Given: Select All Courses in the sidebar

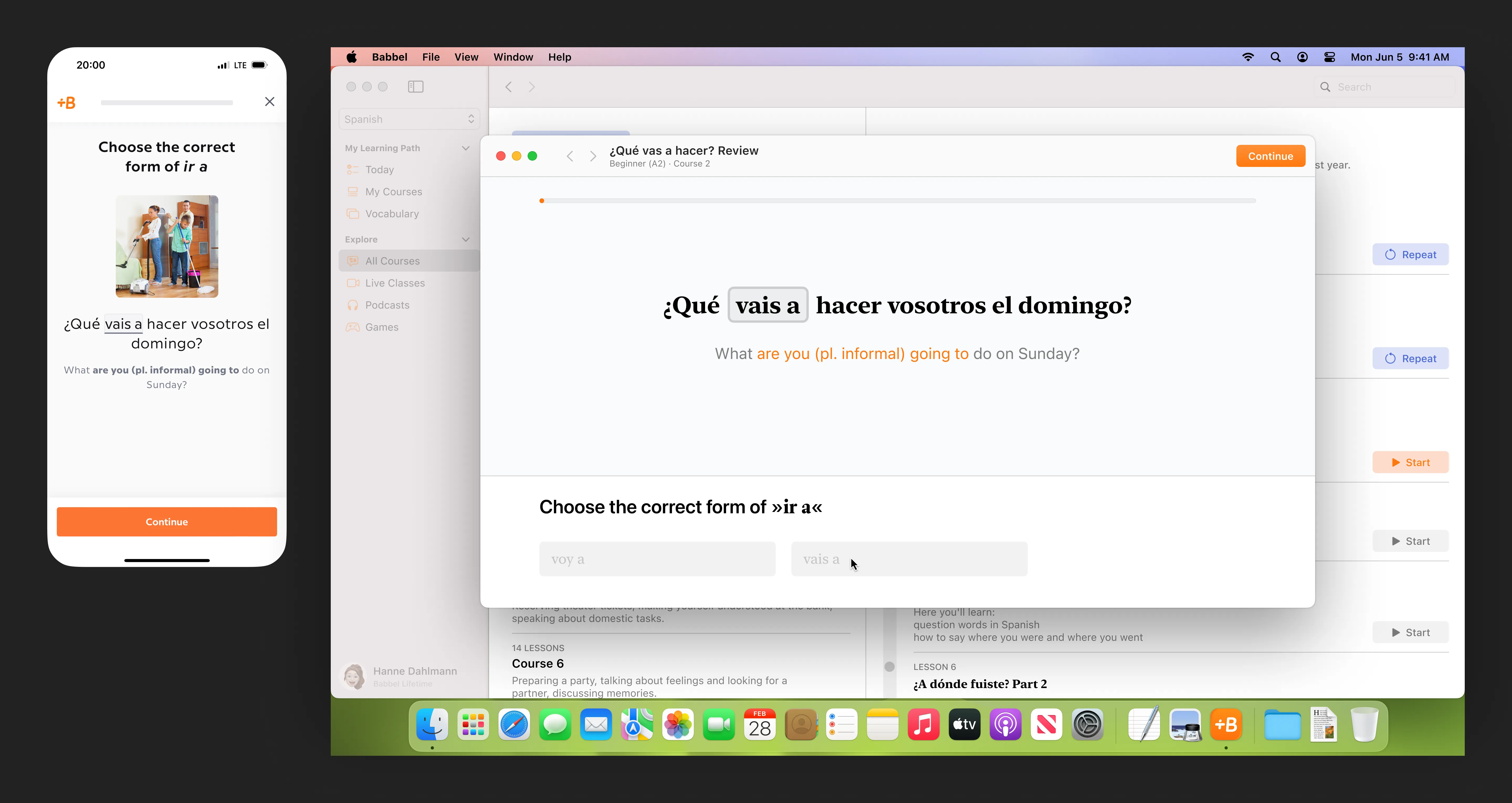Looking at the screenshot, I should (409, 261).
